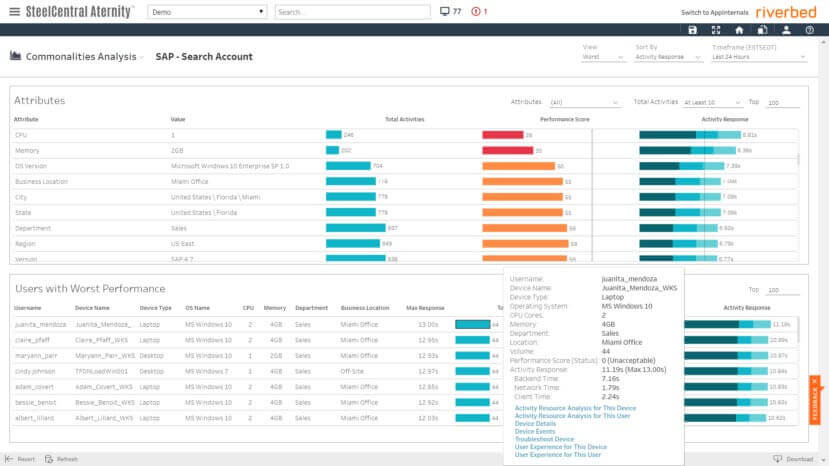829x466 pixels.
Task: Open the Total Activities At Least 10 dropdown
Action: pyautogui.click(x=712, y=102)
